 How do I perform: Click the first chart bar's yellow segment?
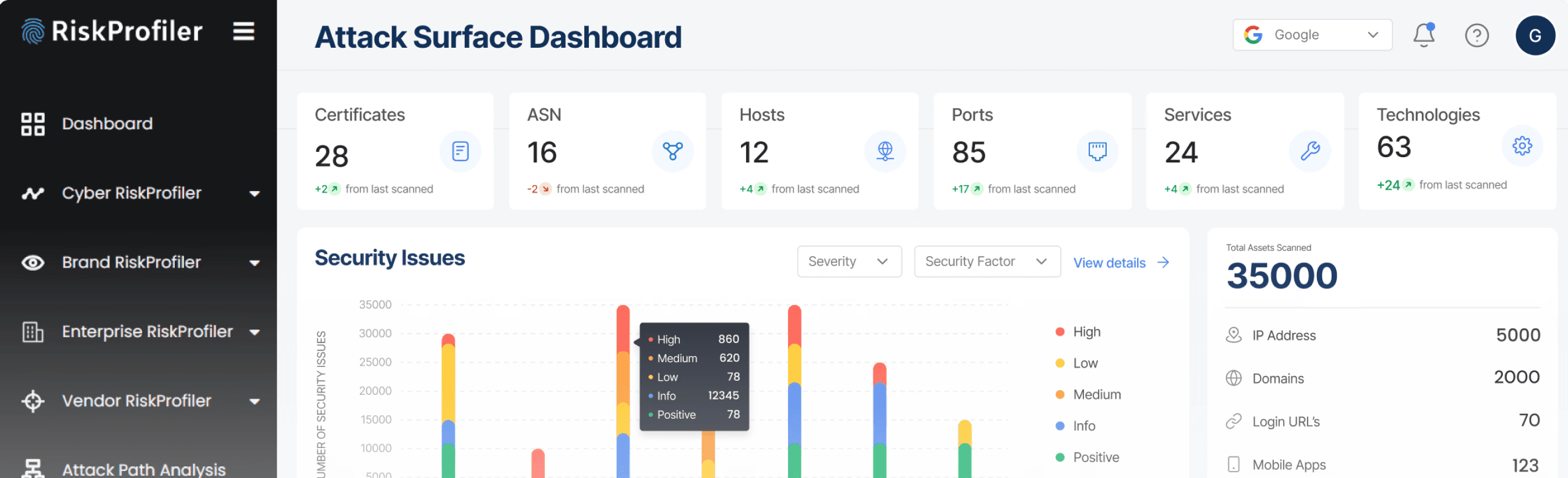(448, 383)
